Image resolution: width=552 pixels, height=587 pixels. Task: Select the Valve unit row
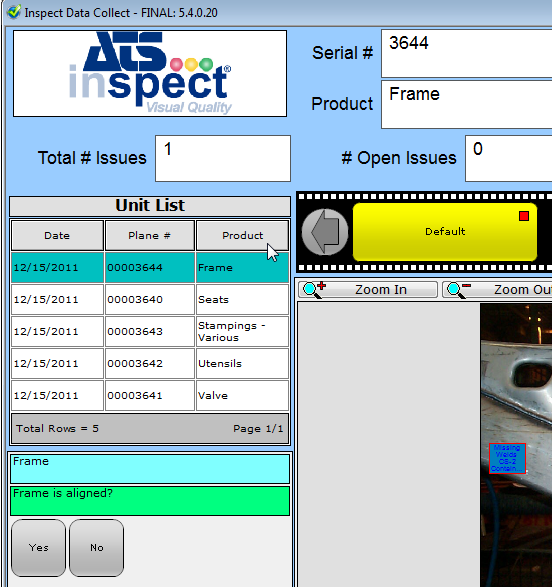click(150, 395)
